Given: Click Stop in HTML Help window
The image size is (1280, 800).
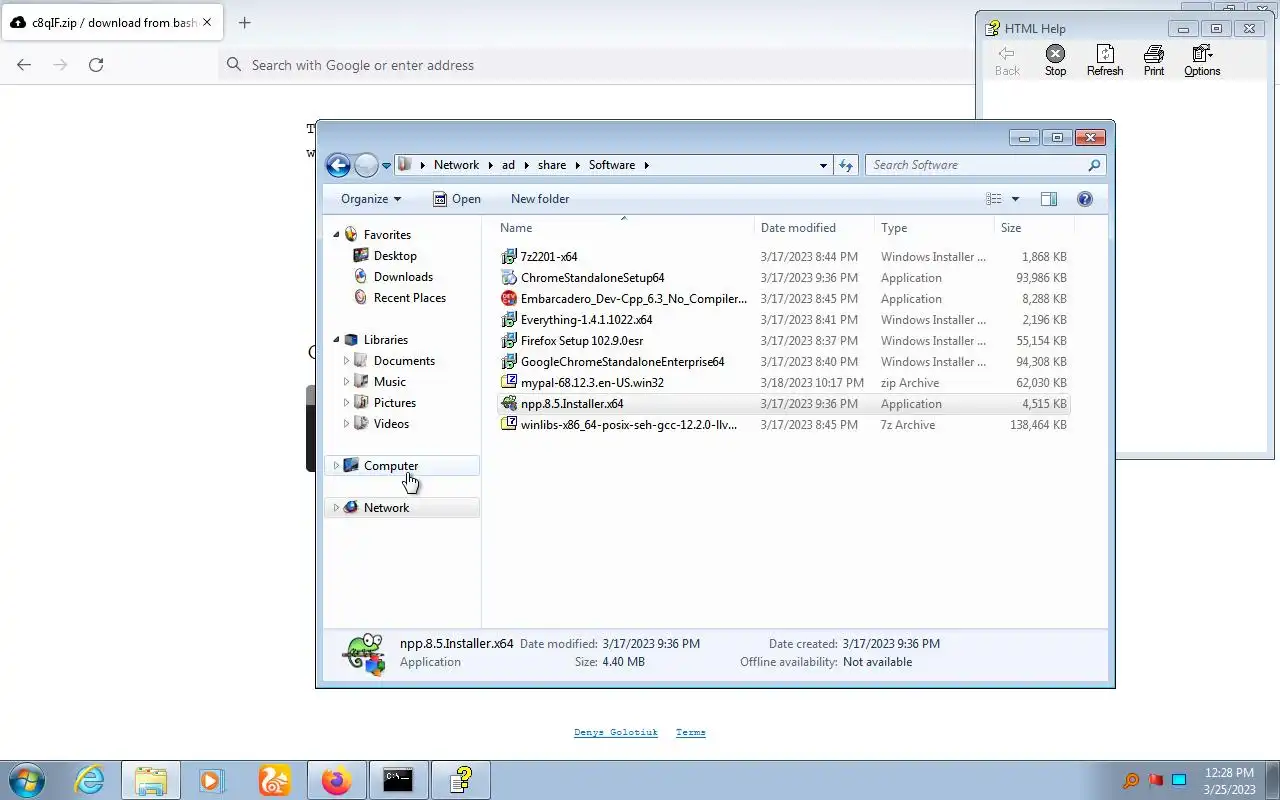Looking at the screenshot, I should pos(1055,60).
